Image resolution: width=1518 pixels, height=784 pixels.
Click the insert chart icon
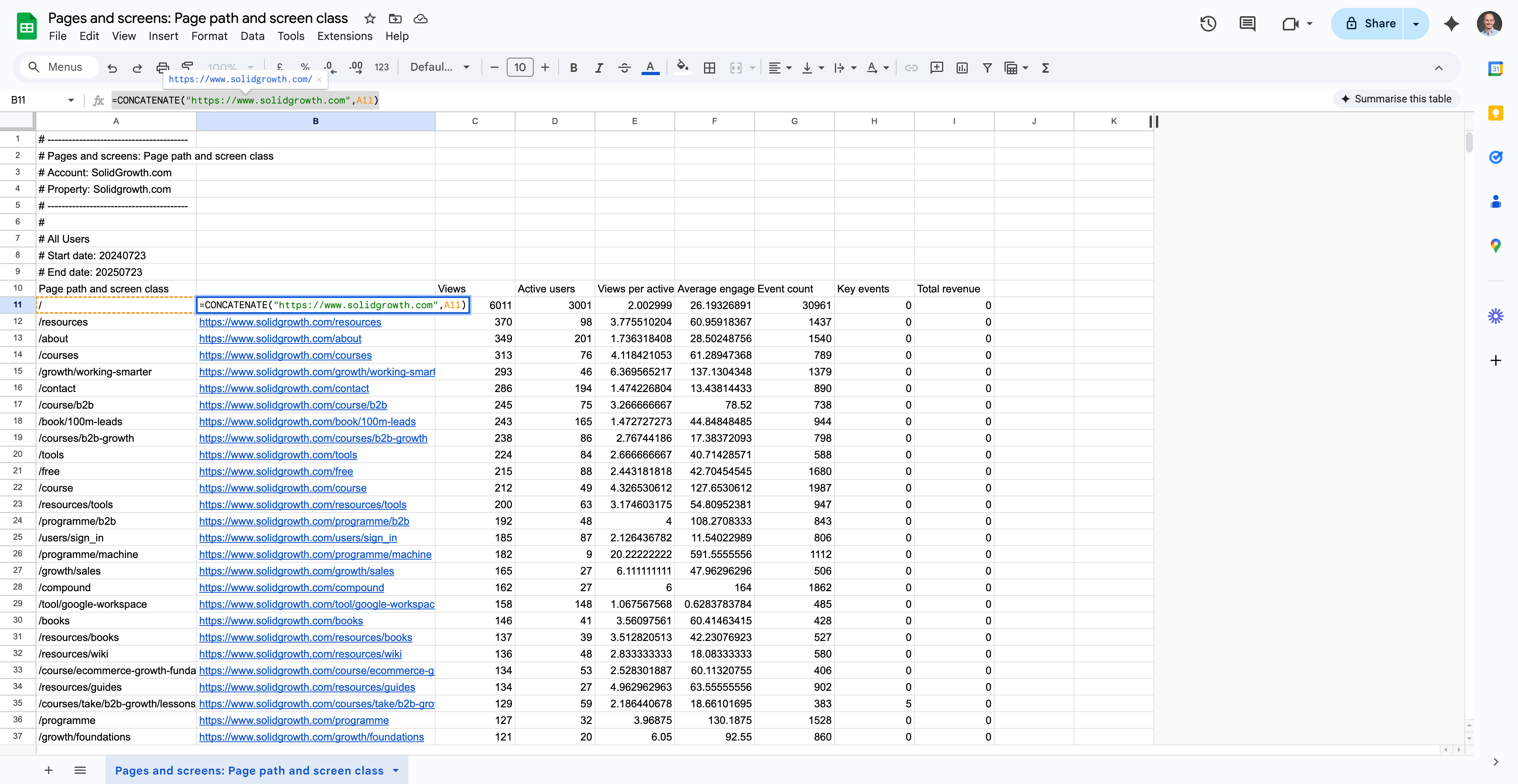click(962, 68)
